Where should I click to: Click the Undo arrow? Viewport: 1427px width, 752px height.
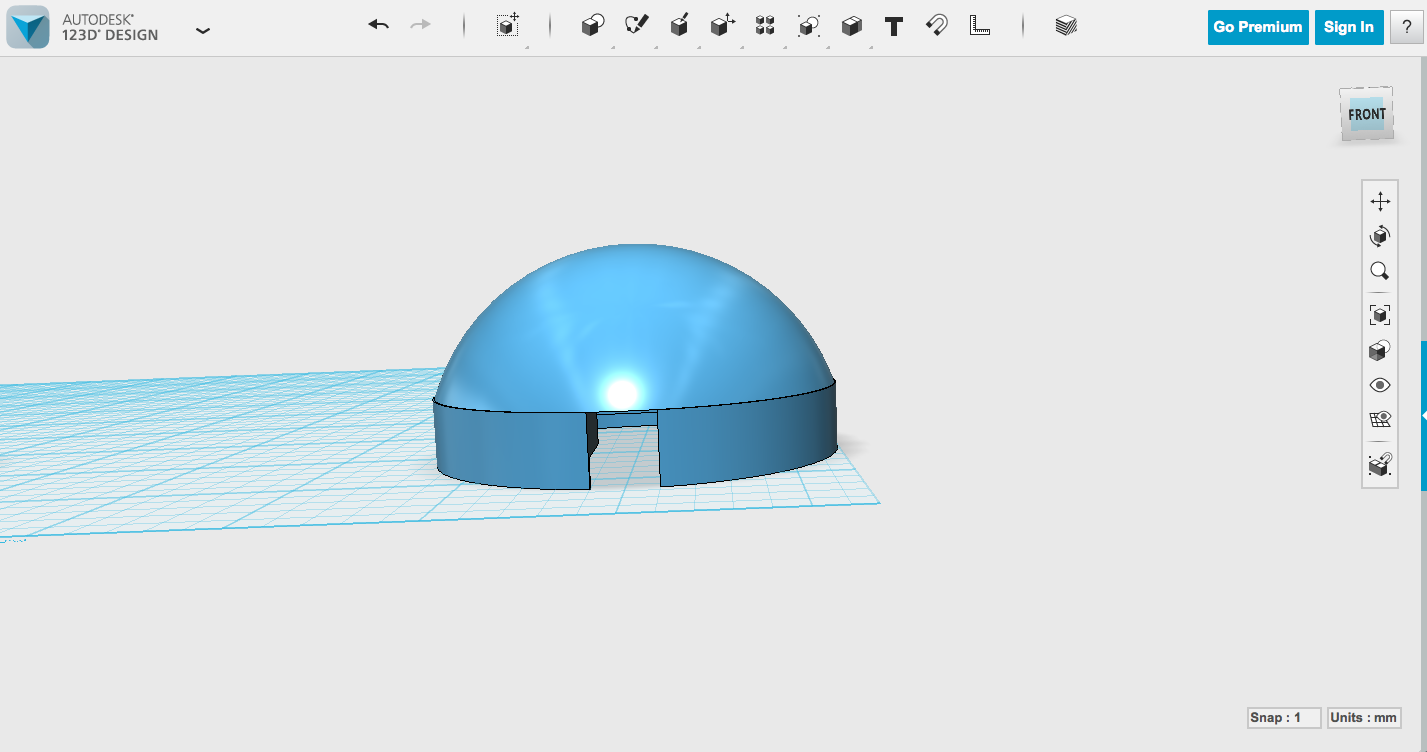(378, 24)
